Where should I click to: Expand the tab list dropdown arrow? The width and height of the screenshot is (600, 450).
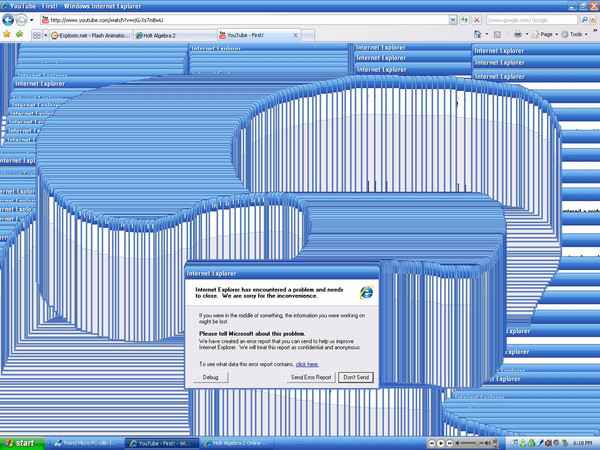tap(45, 35)
